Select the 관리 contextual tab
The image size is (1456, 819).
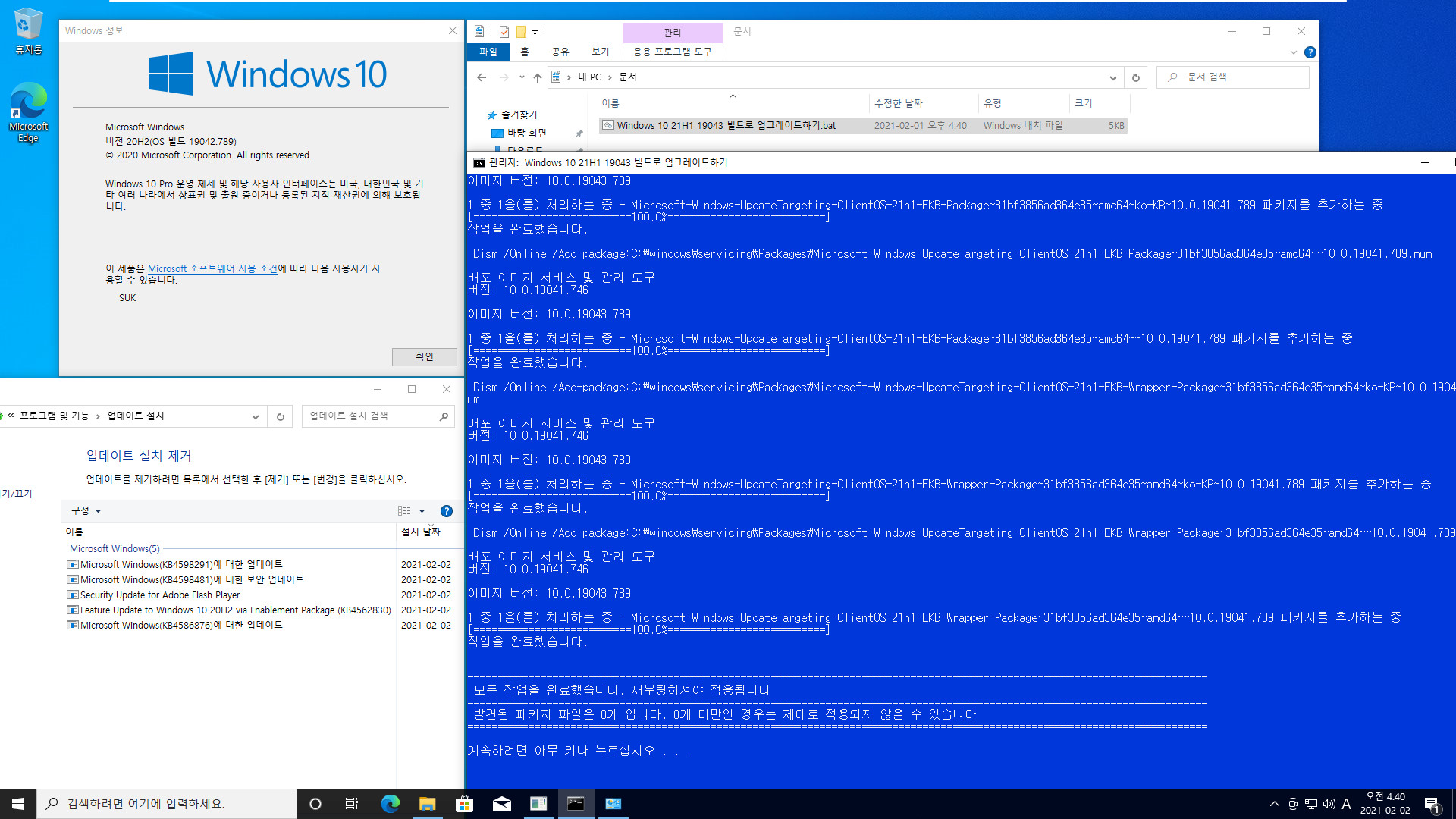click(x=673, y=32)
